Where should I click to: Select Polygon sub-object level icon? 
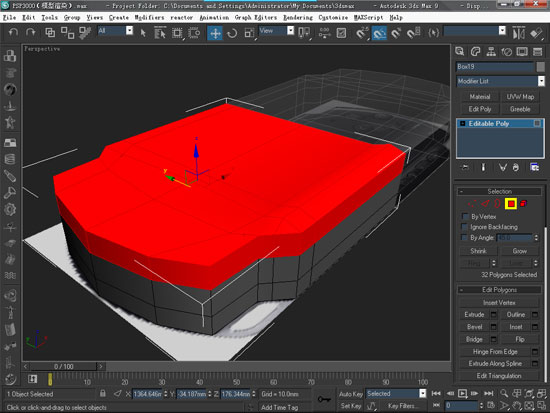(511, 204)
